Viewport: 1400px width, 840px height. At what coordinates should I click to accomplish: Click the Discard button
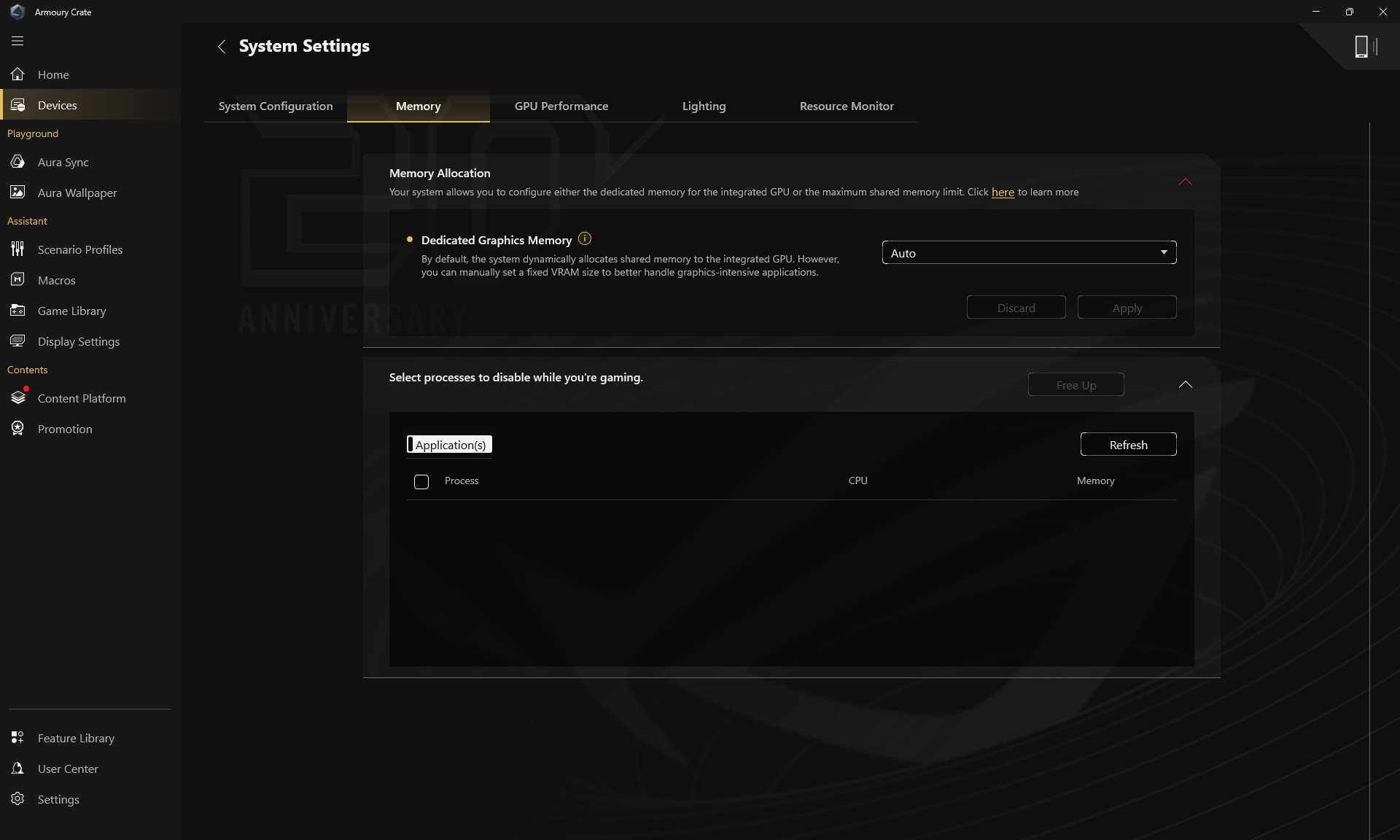pos(1016,308)
